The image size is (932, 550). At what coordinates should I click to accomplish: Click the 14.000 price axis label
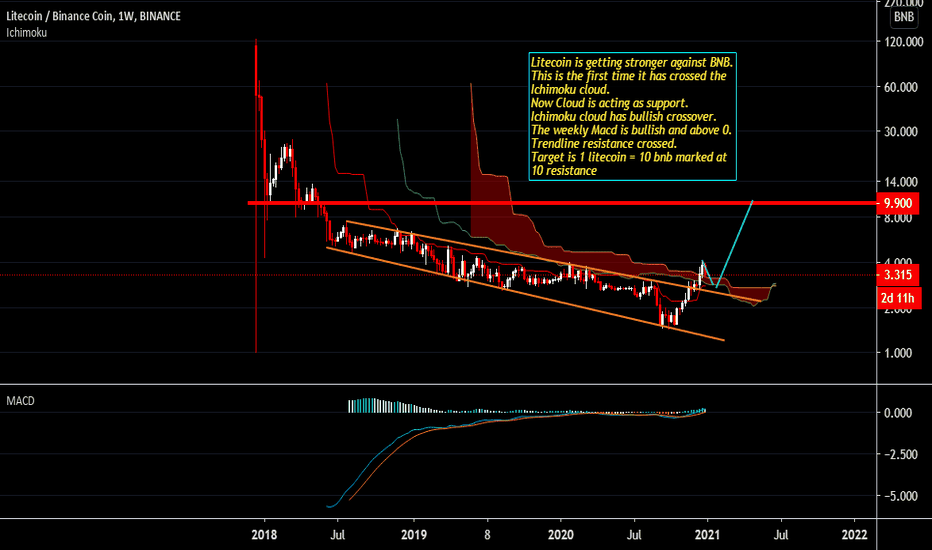(901, 182)
